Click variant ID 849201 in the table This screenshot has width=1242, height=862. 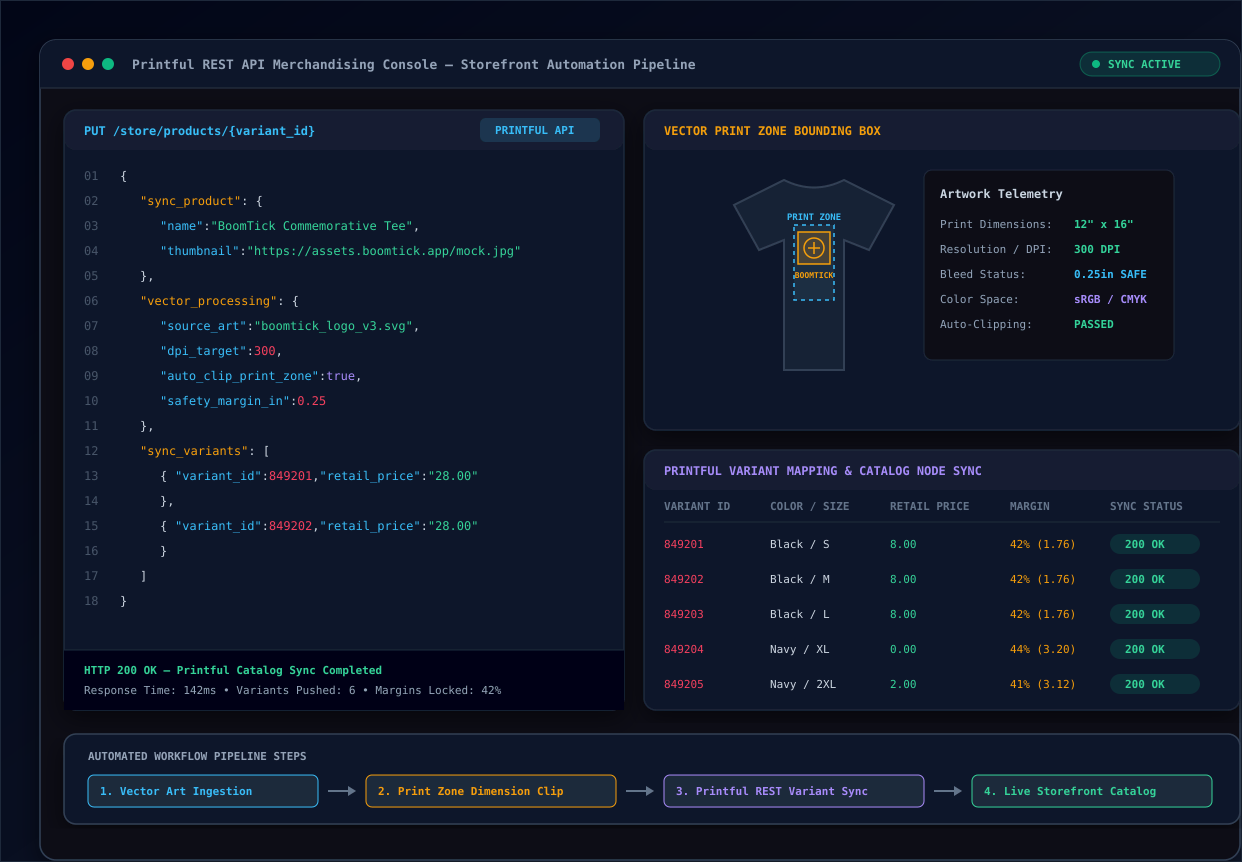point(684,544)
